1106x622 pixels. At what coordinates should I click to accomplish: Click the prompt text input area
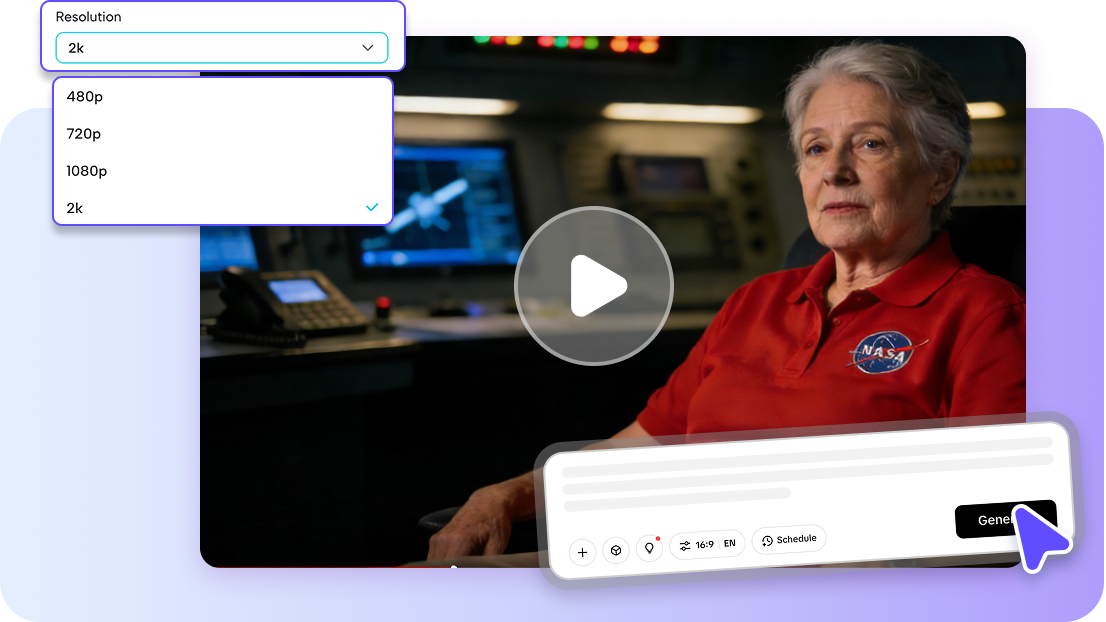[x=790, y=475]
